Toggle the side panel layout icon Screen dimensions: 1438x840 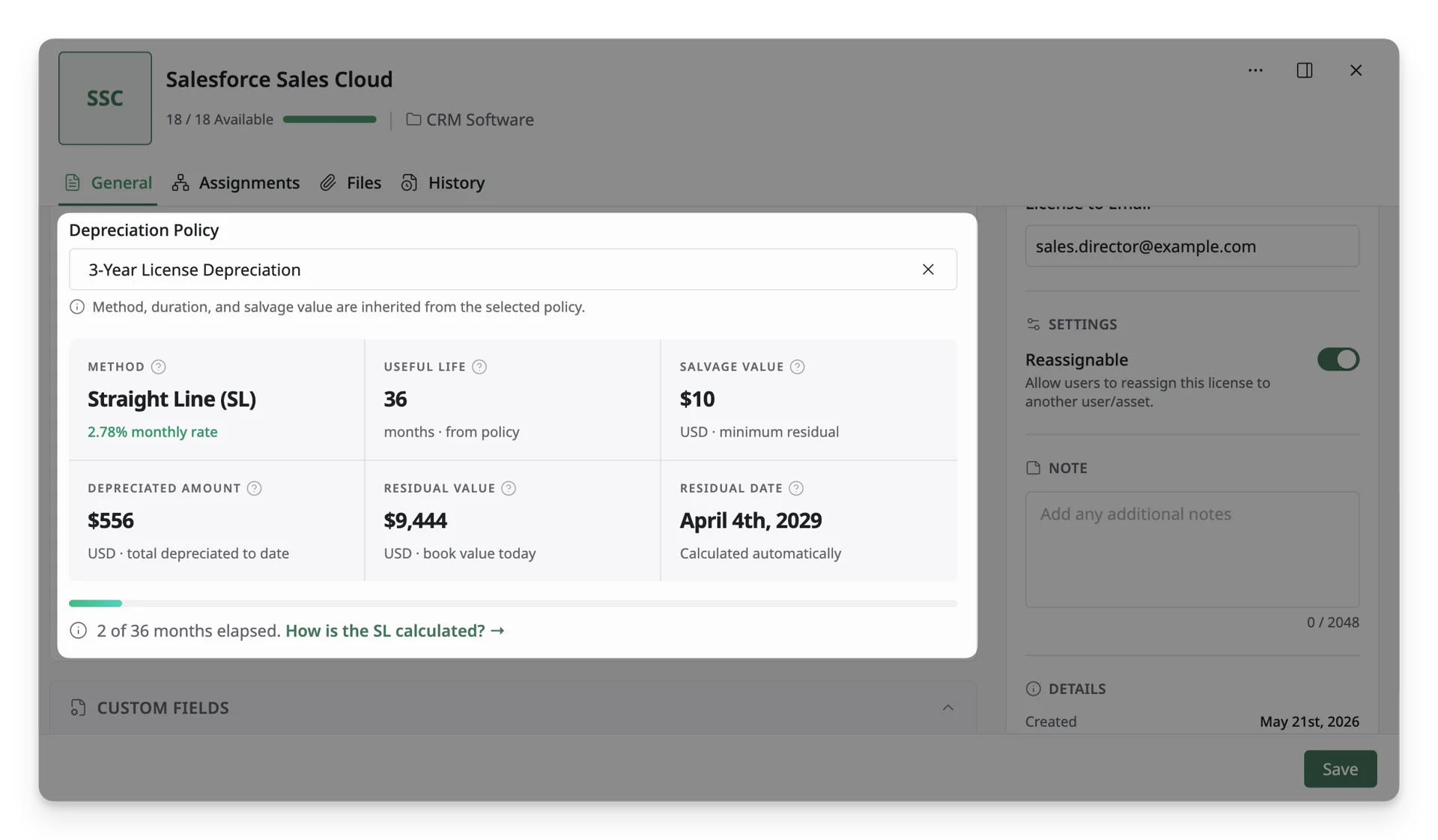pyautogui.click(x=1304, y=70)
